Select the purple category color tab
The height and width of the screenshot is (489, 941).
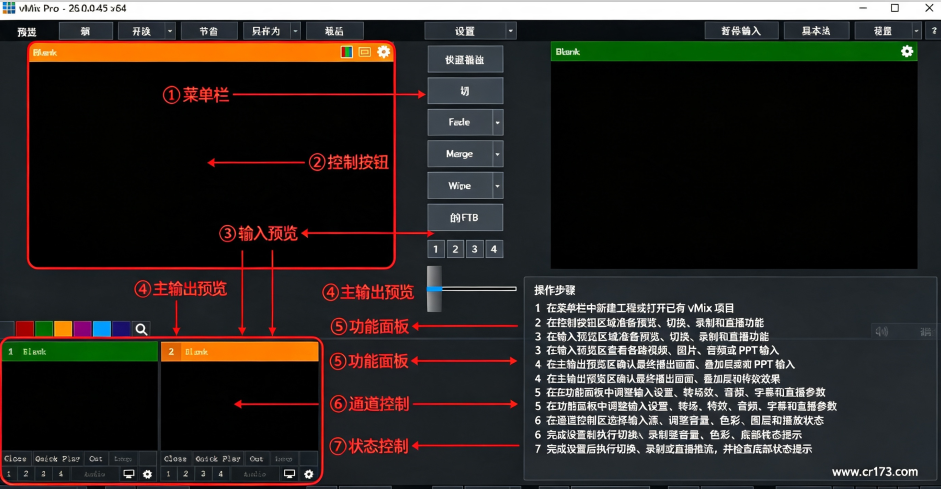pos(82,329)
